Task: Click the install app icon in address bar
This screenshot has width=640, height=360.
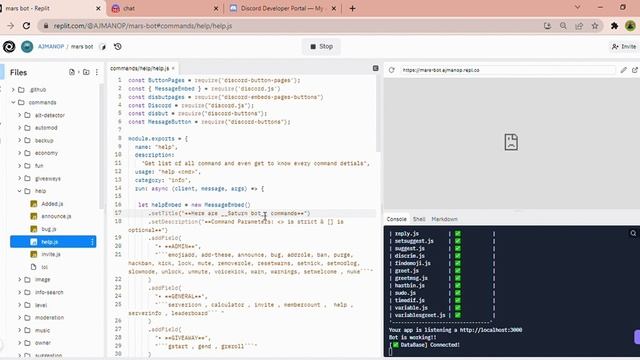Action: pos(547,26)
